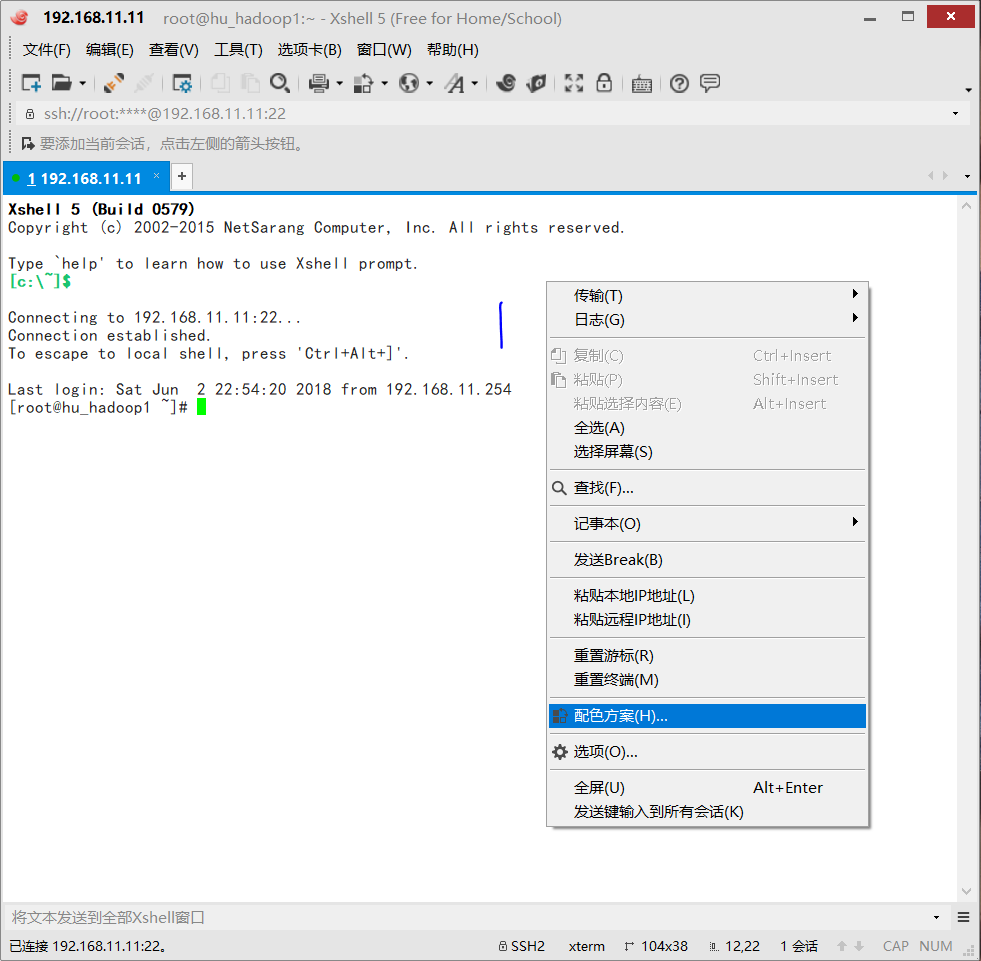This screenshot has height=961, width=981.
Task: Open the 文件(F) menu
Action: click(x=46, y=49)
